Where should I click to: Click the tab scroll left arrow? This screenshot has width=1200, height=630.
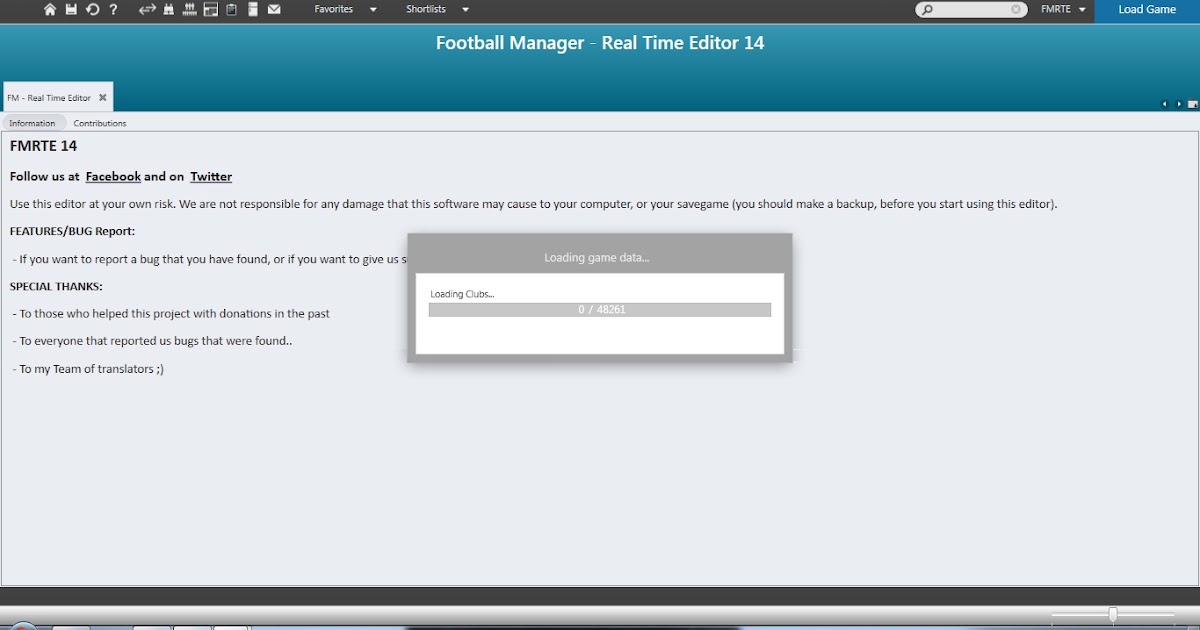pos(1164,104)
